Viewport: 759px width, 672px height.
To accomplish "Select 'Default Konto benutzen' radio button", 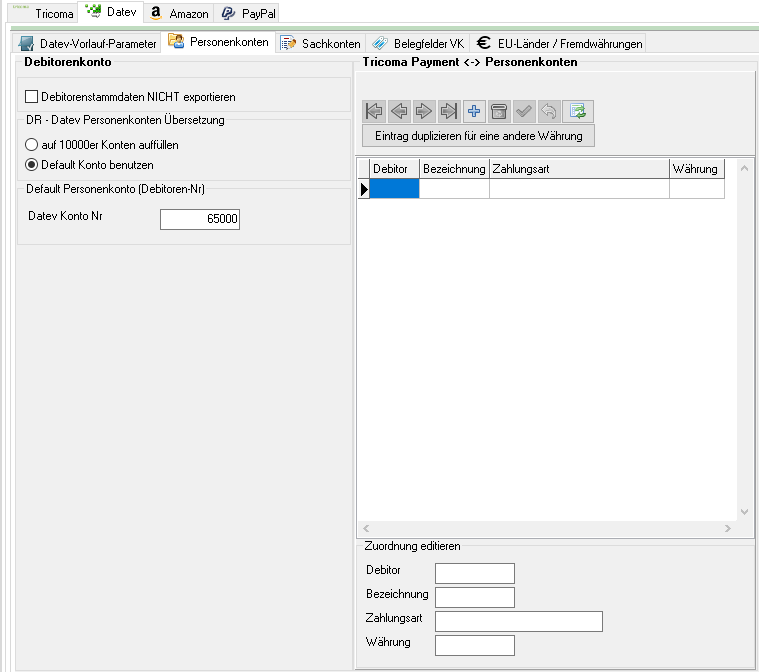I will [x=31, y=164].
